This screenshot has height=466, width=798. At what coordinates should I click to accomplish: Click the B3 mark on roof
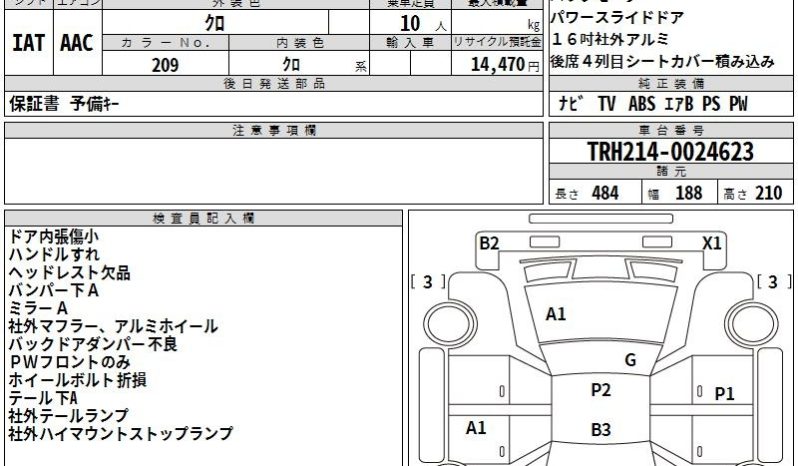coord(601,430)
